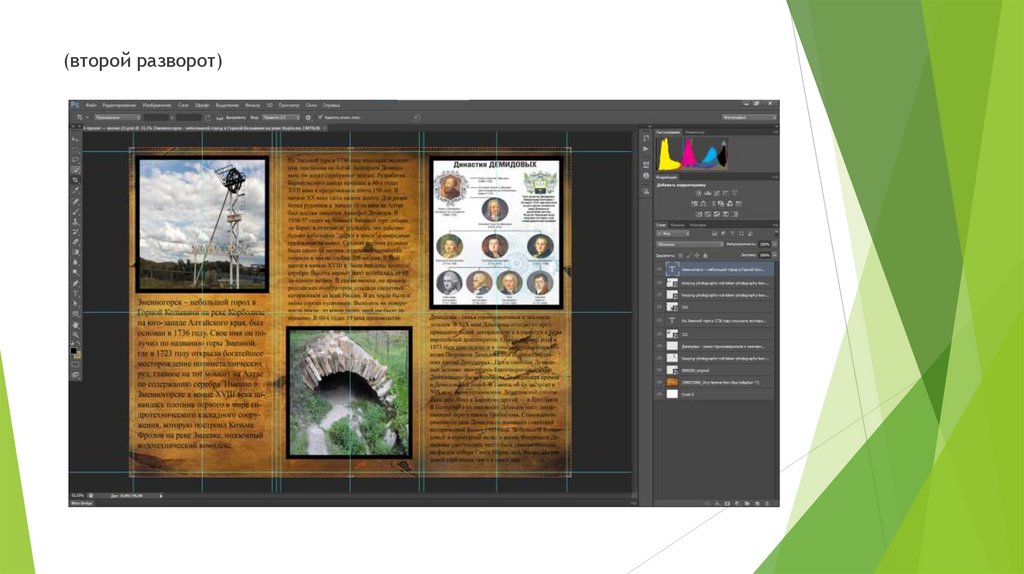Switch to the 'Каналы' tab
1024x574 pixels.
pyautogui.click(x=680, y=226)
